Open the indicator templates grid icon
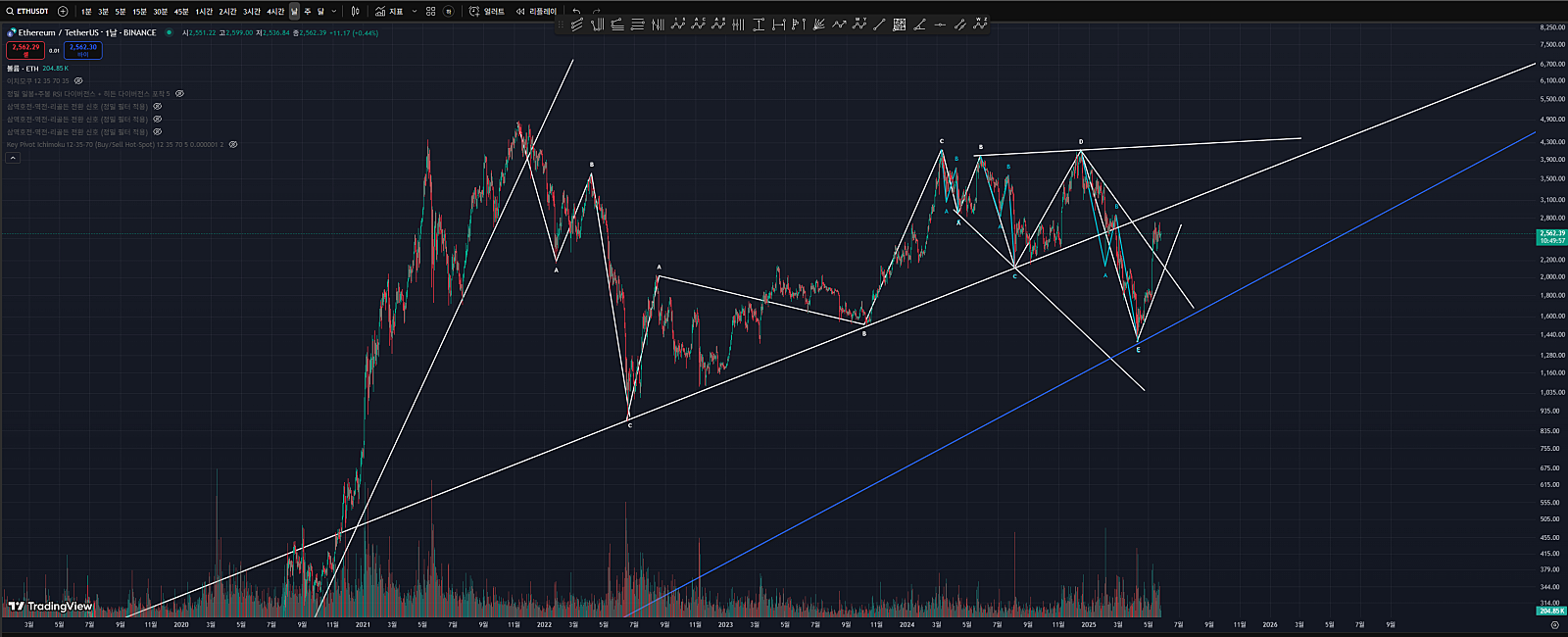The height and width of the screenshot is (637, 1568). pos(431,12)
